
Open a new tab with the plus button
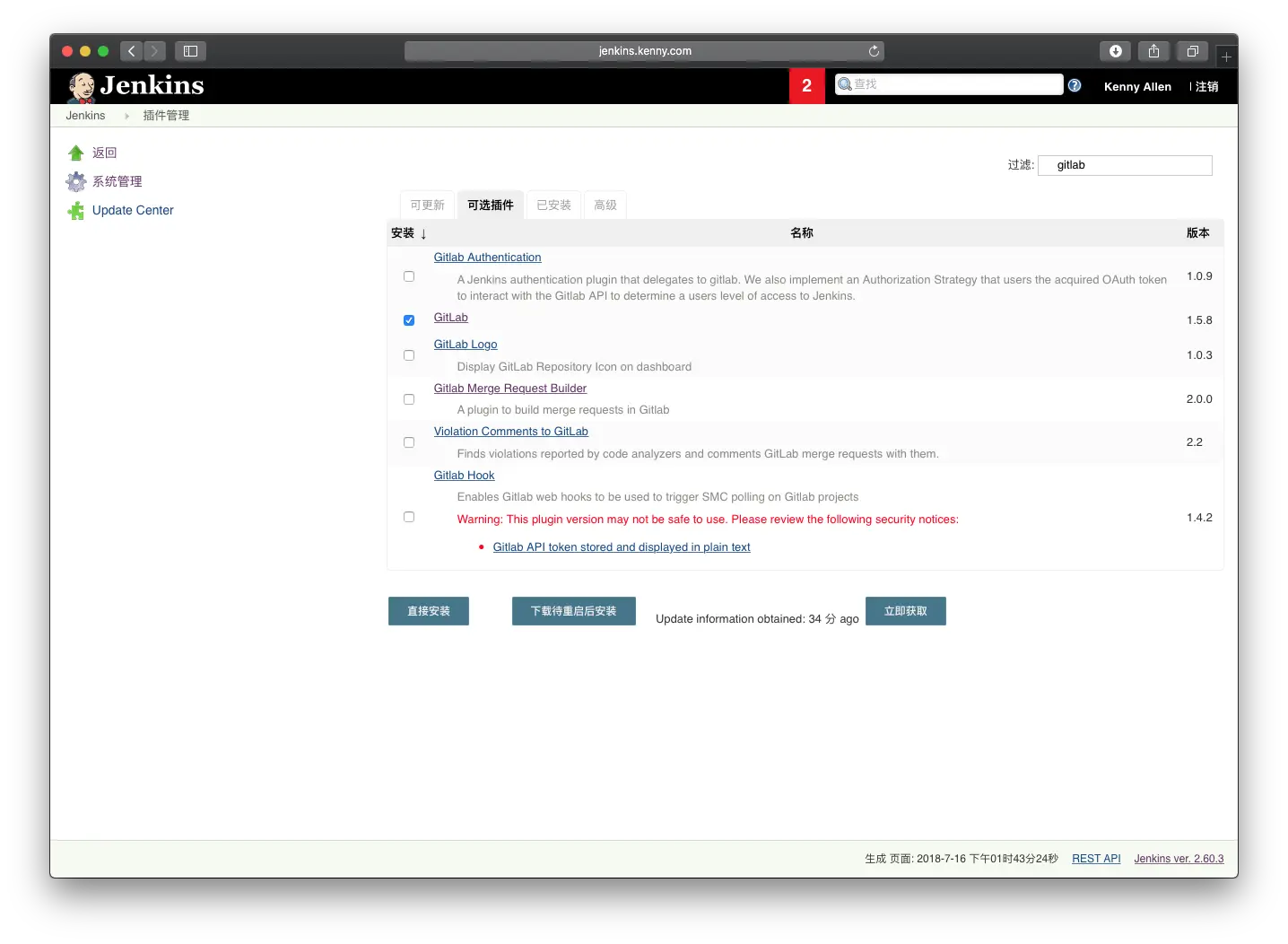(1226, 57)
